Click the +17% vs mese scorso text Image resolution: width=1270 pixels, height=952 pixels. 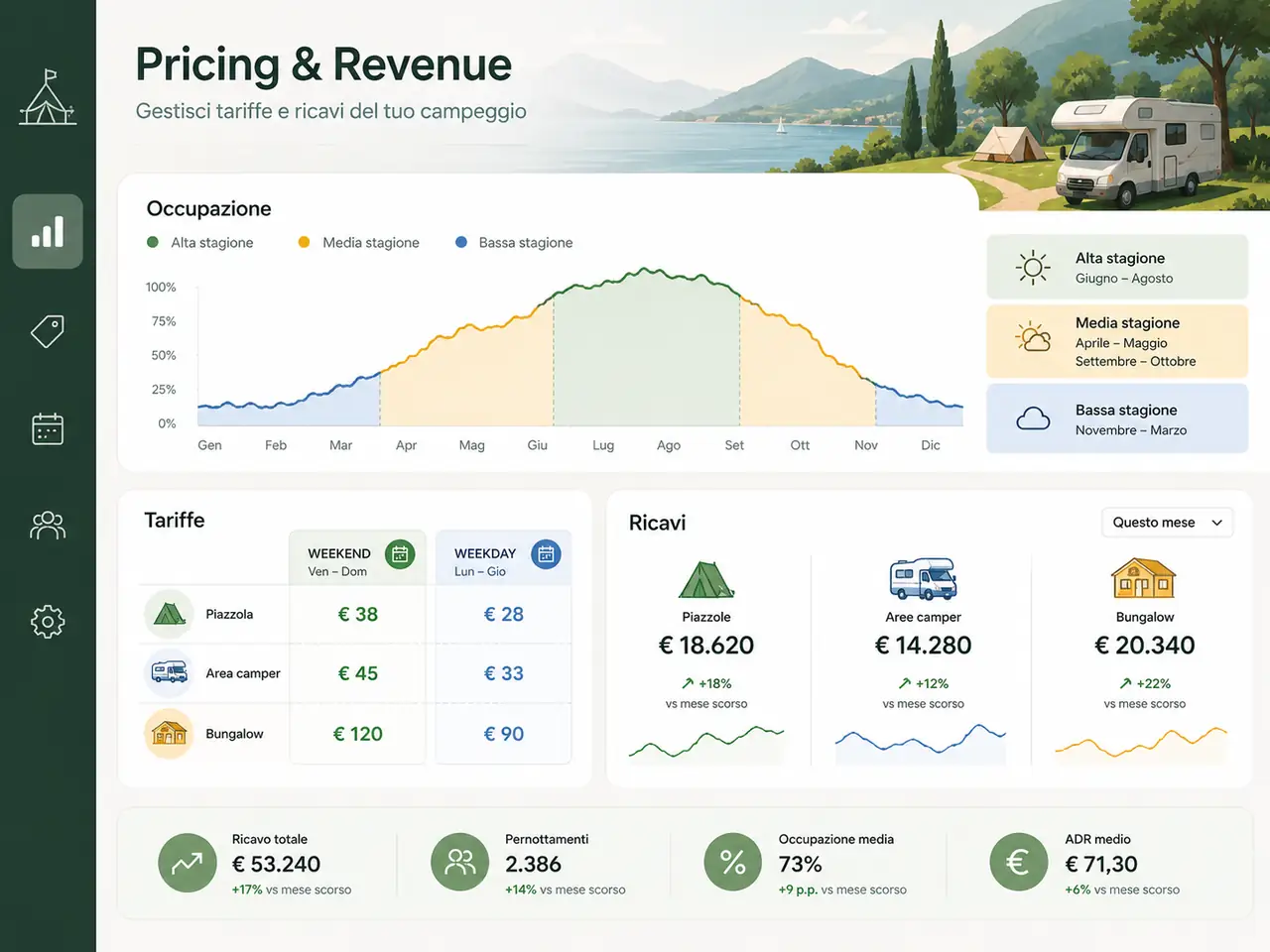coord(292,890)
